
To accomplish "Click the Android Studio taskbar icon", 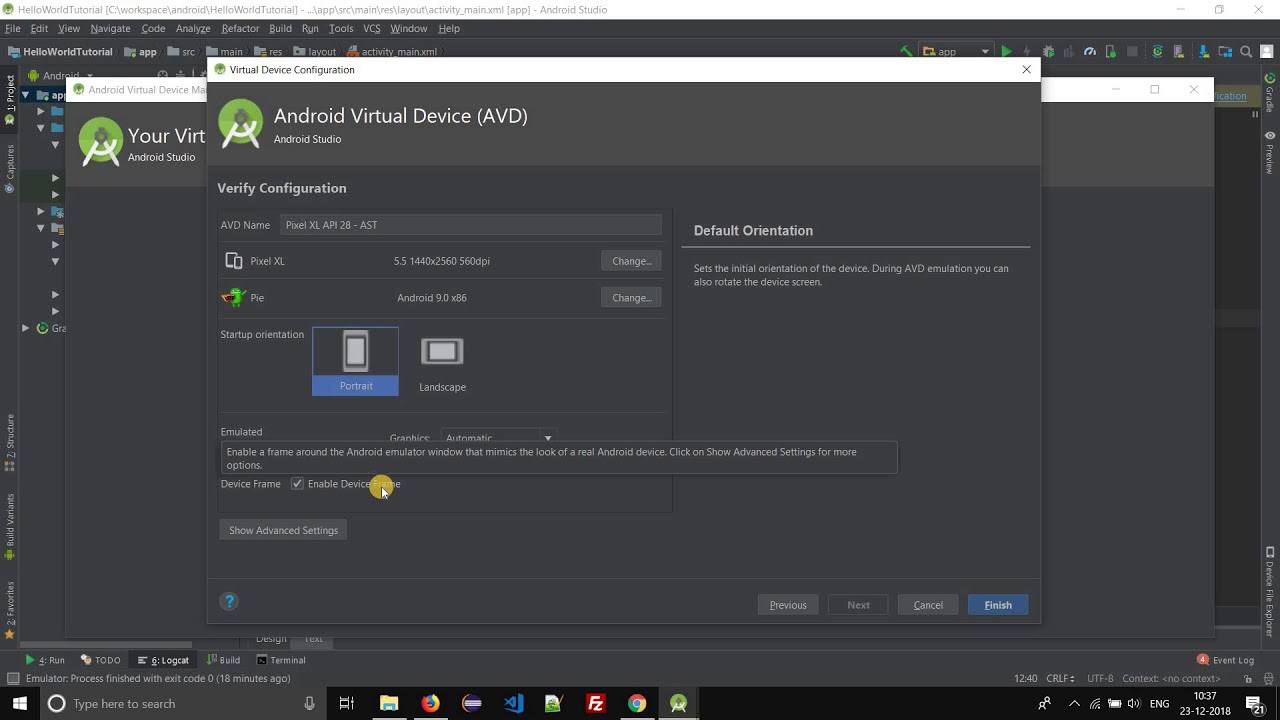I will (x=678, y=704).
